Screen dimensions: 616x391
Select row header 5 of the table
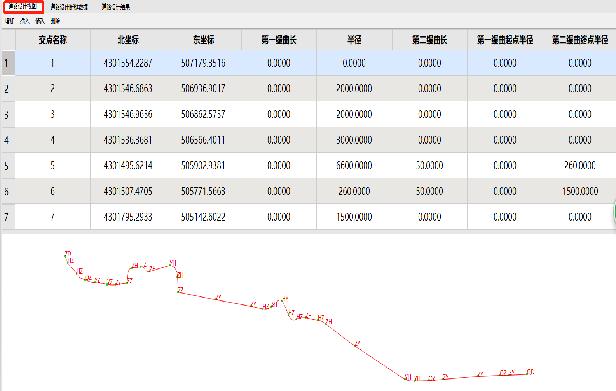7,165
